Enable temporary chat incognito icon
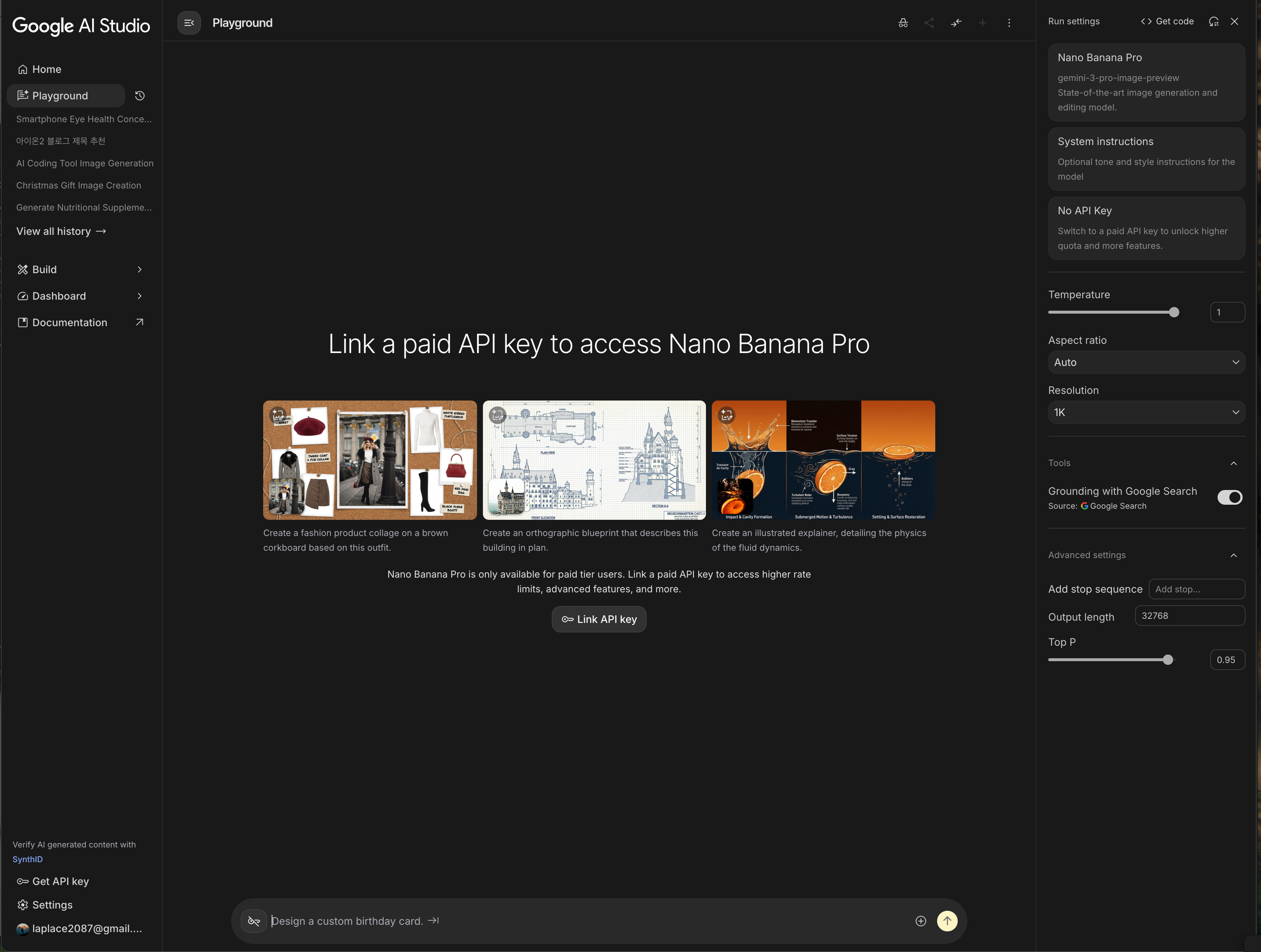 [x=903, y=23]
